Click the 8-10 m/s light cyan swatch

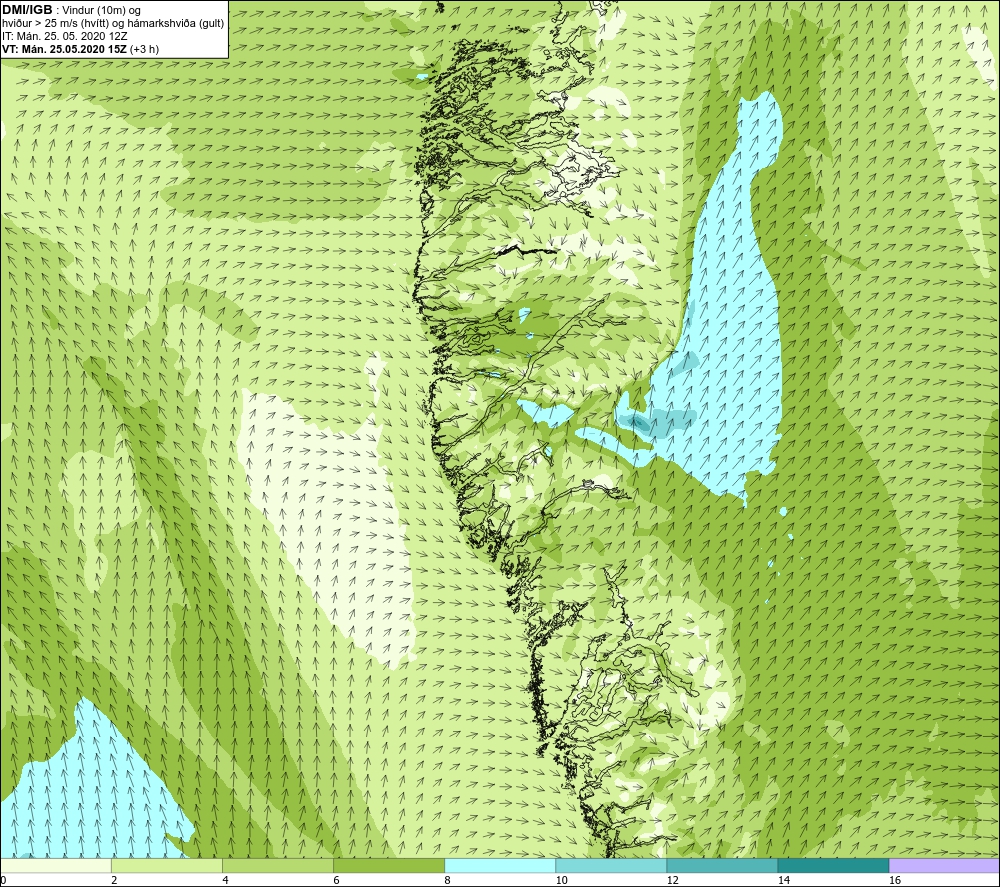point(499,865)
